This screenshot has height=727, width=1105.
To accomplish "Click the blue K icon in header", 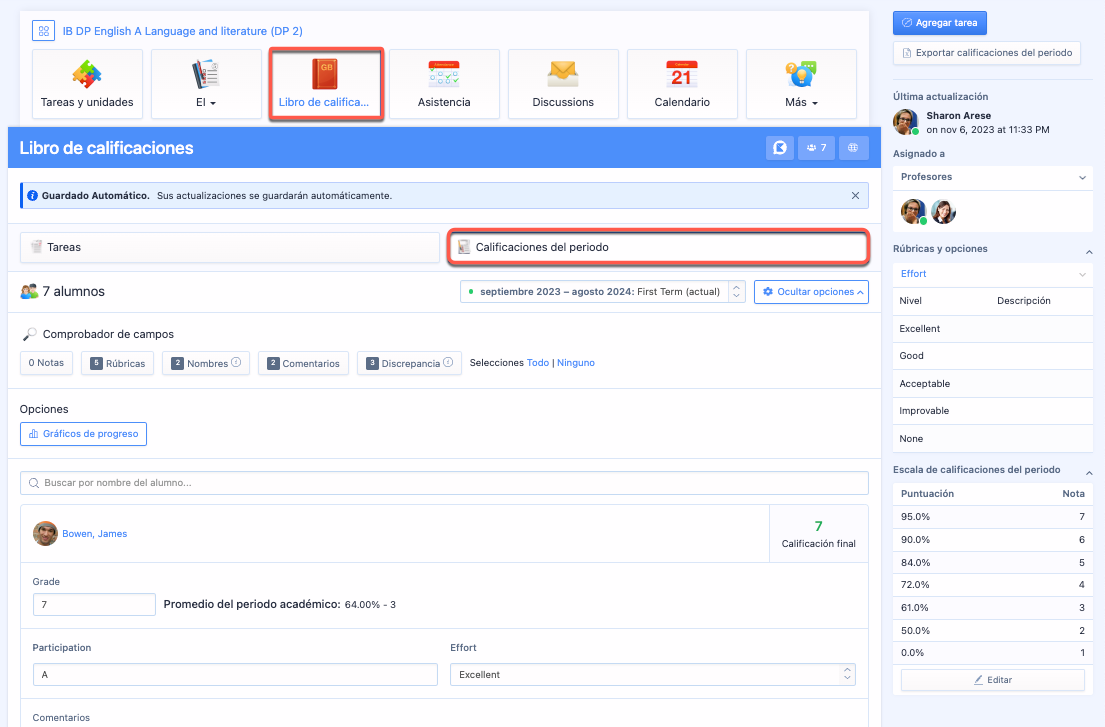I will (x=779, y=148).
